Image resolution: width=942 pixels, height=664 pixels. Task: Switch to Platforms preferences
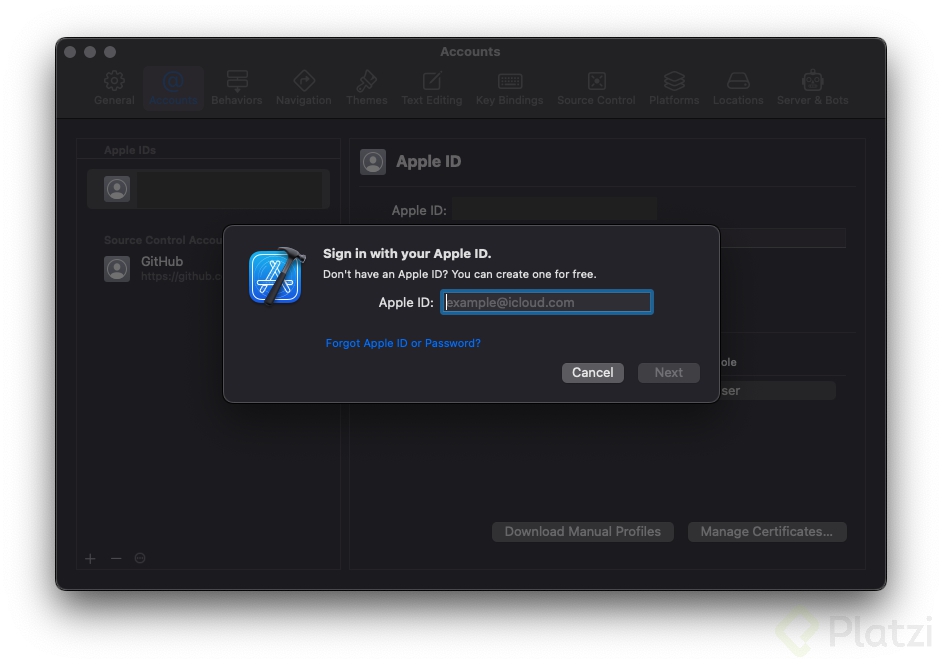(674, 88)
